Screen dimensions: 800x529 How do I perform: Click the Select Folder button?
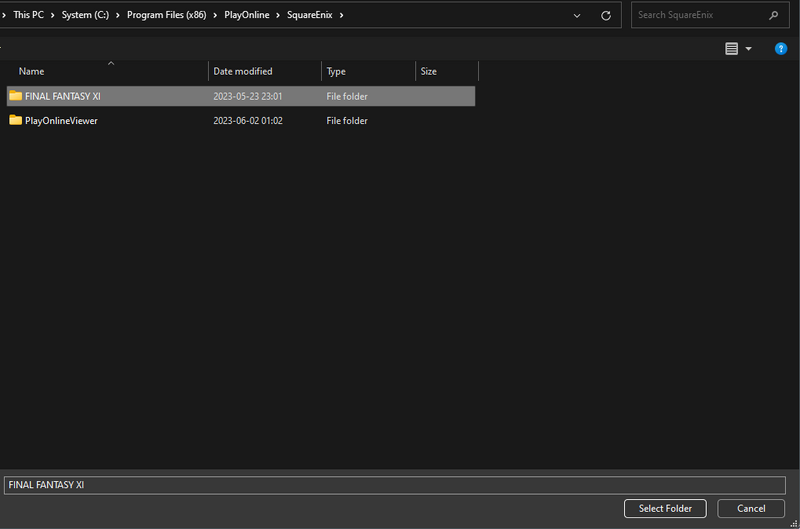pos(665,509)
